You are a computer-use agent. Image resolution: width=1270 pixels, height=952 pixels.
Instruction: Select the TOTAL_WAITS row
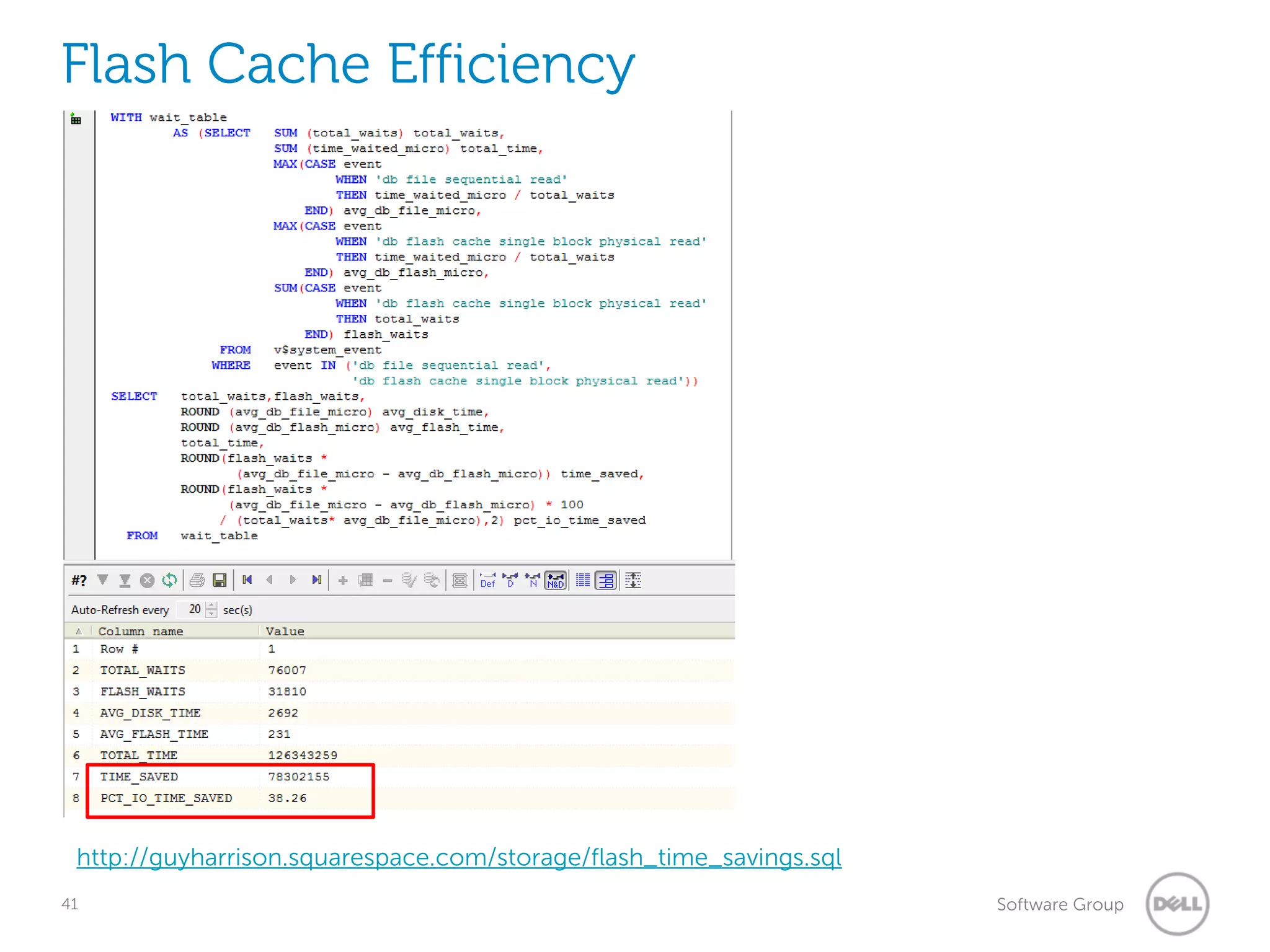click(400, 670)
